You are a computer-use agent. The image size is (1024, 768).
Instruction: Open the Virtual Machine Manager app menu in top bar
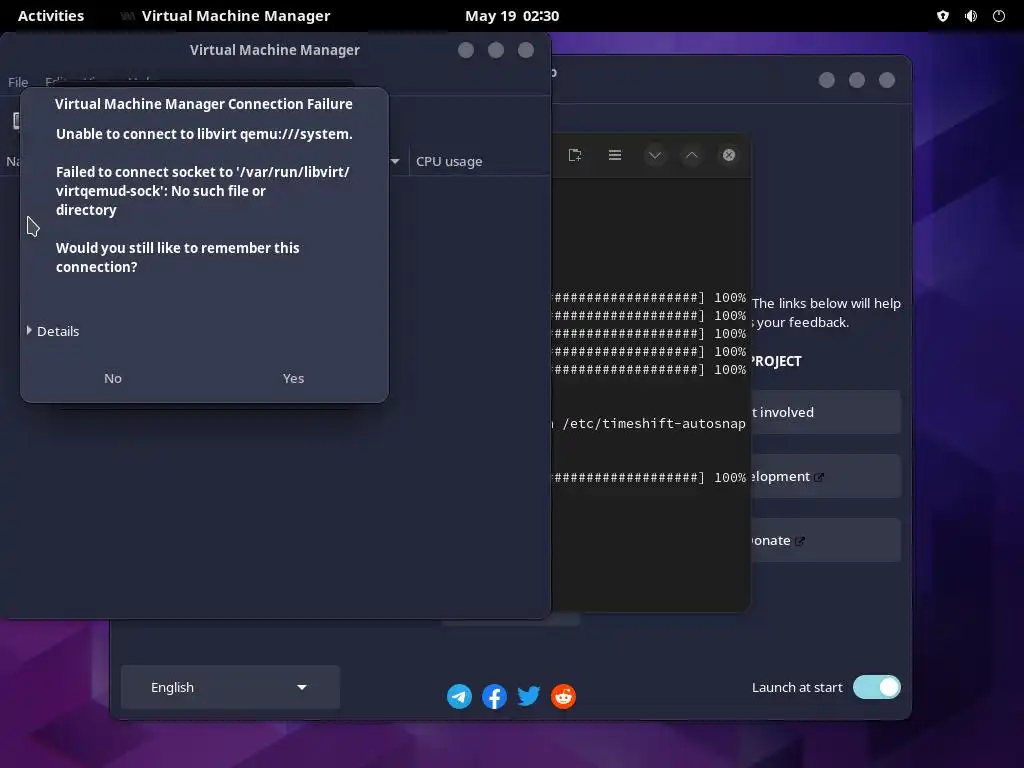[x=225, y=16]
